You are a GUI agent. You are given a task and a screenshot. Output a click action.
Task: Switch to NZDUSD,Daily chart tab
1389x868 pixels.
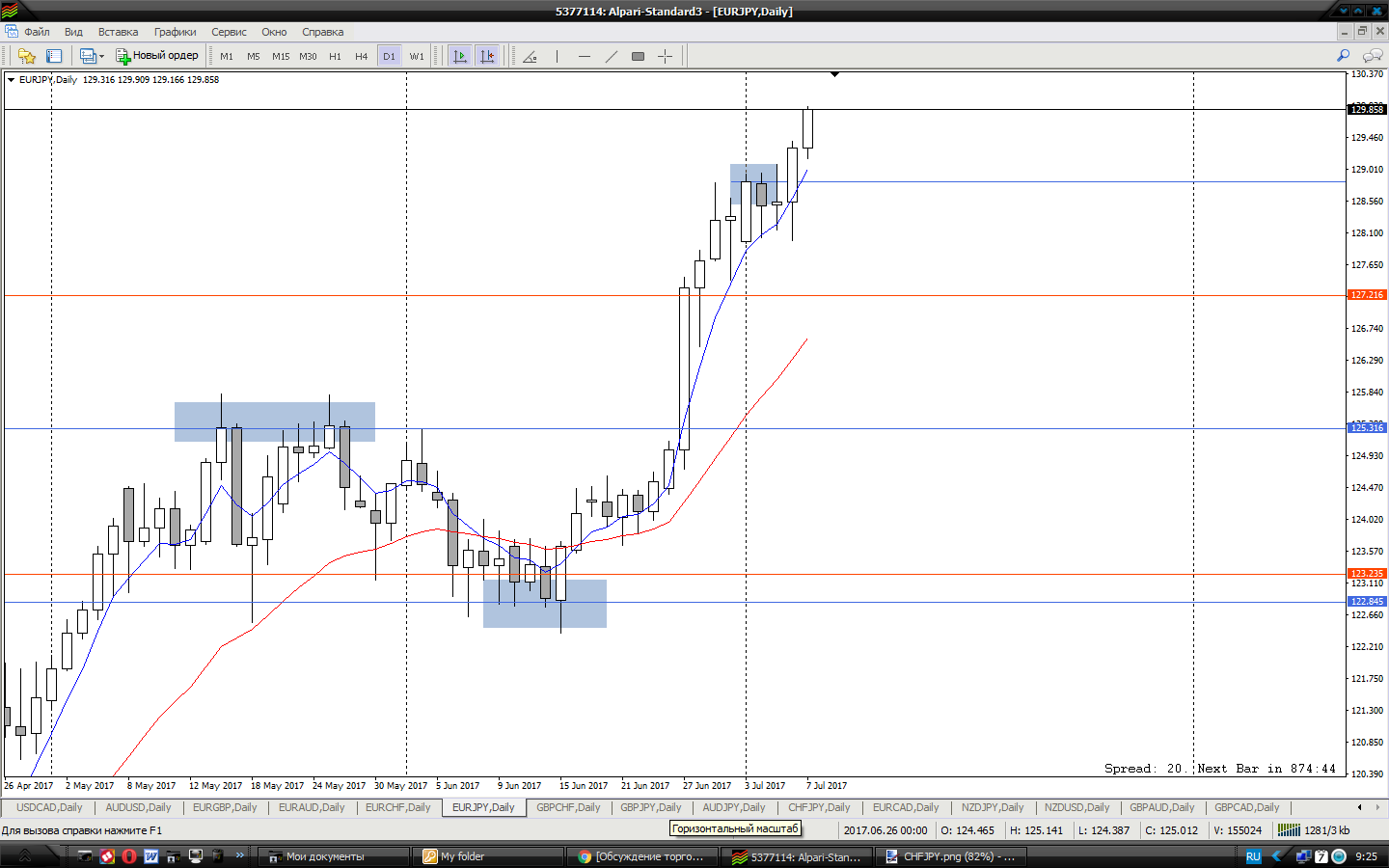(x=1076, y=807)
